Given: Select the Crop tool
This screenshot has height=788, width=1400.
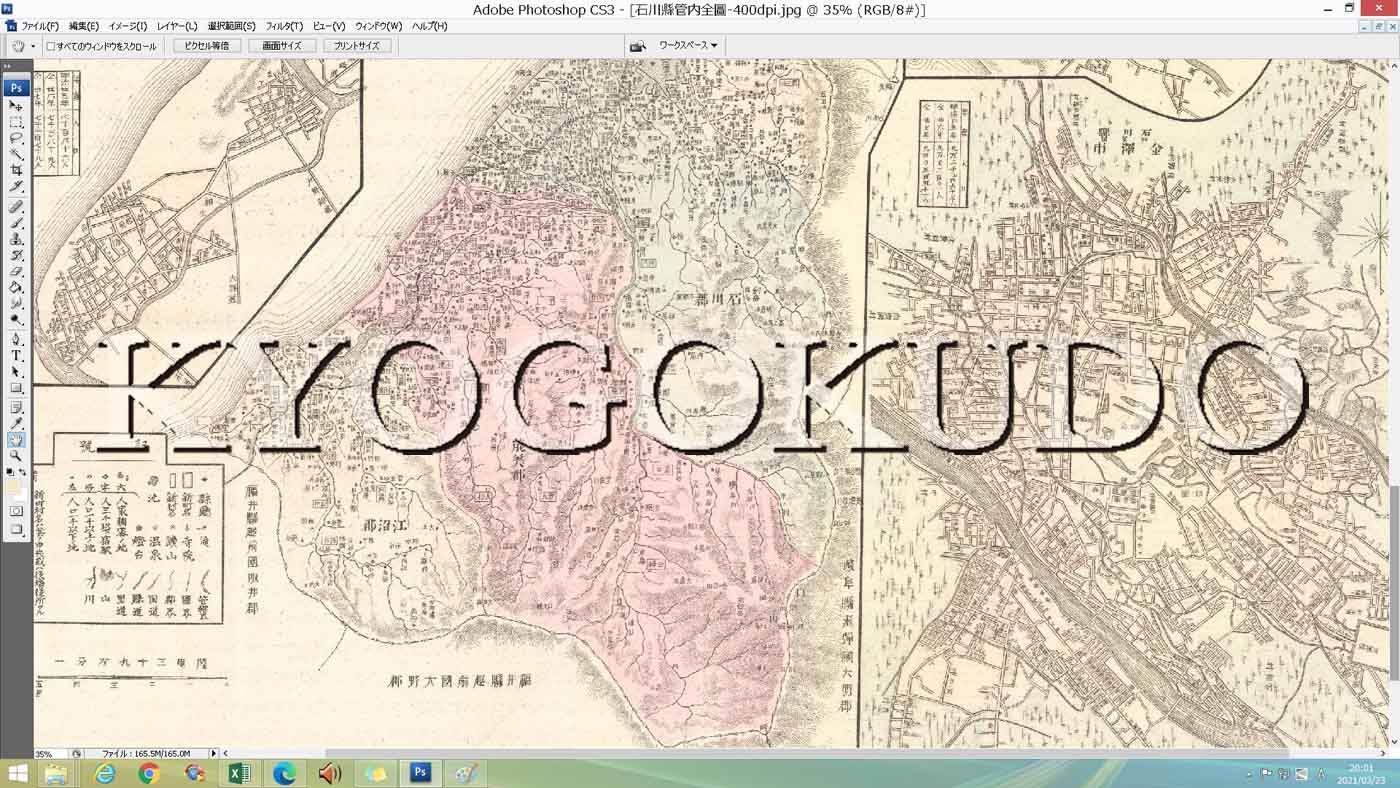Looking at the screenshot, I should (16, 170).
